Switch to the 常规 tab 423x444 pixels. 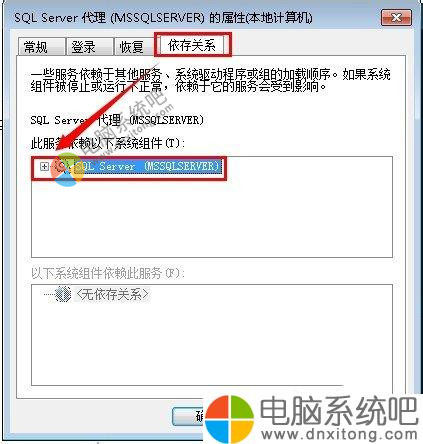(x=41, y=46)
